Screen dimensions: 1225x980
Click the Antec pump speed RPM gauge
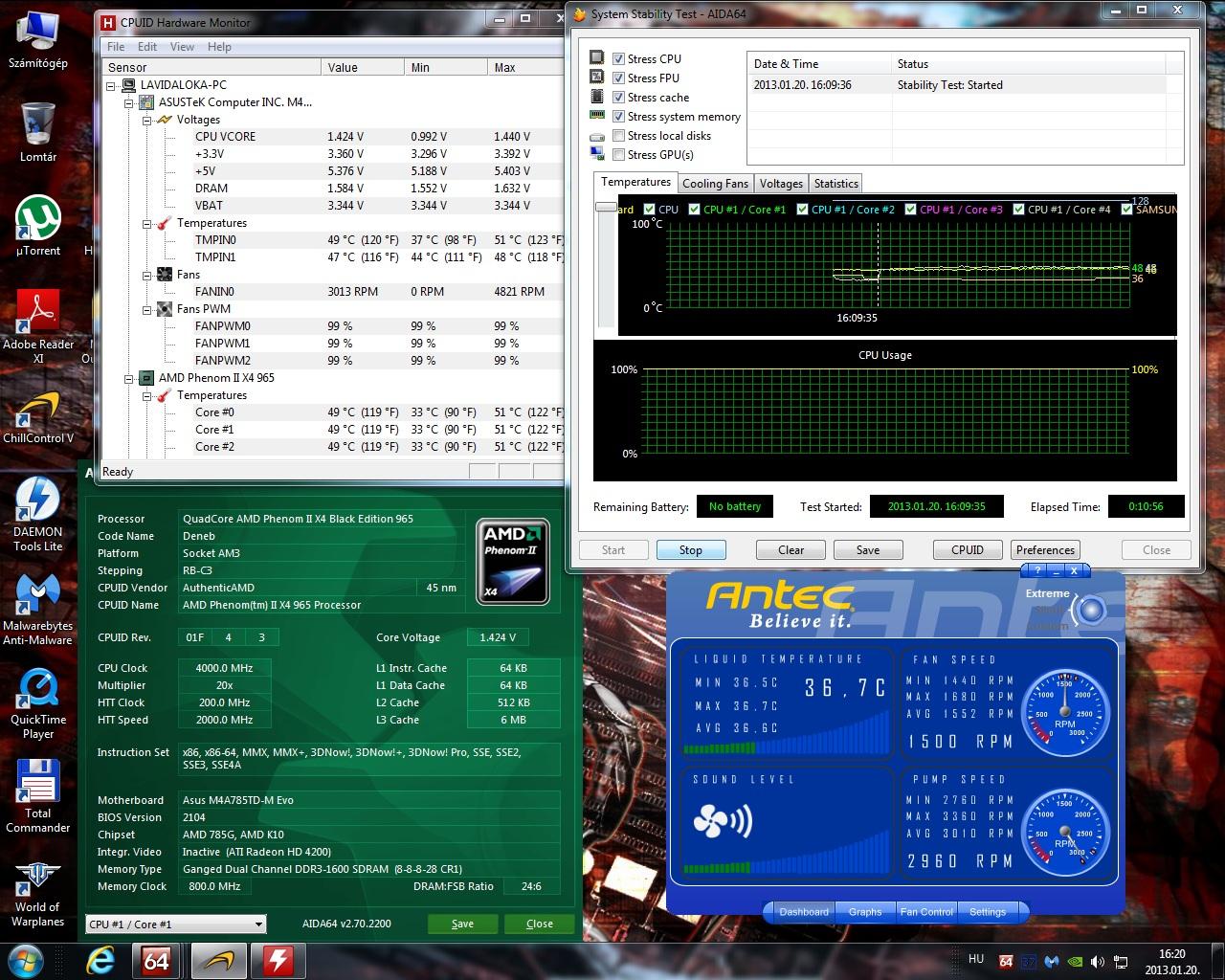point(1065,834)
